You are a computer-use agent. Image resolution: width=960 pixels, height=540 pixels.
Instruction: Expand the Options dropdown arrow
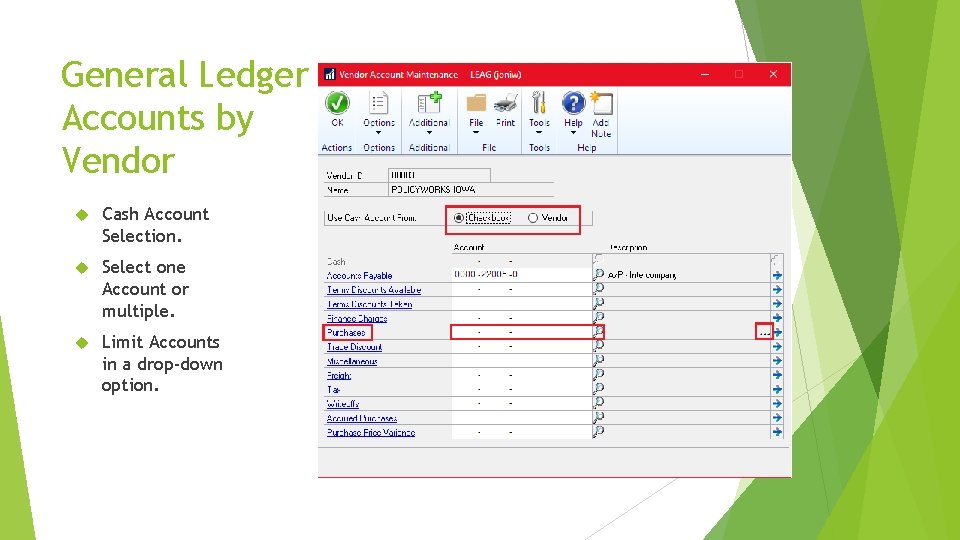click(x=378, y=132)
